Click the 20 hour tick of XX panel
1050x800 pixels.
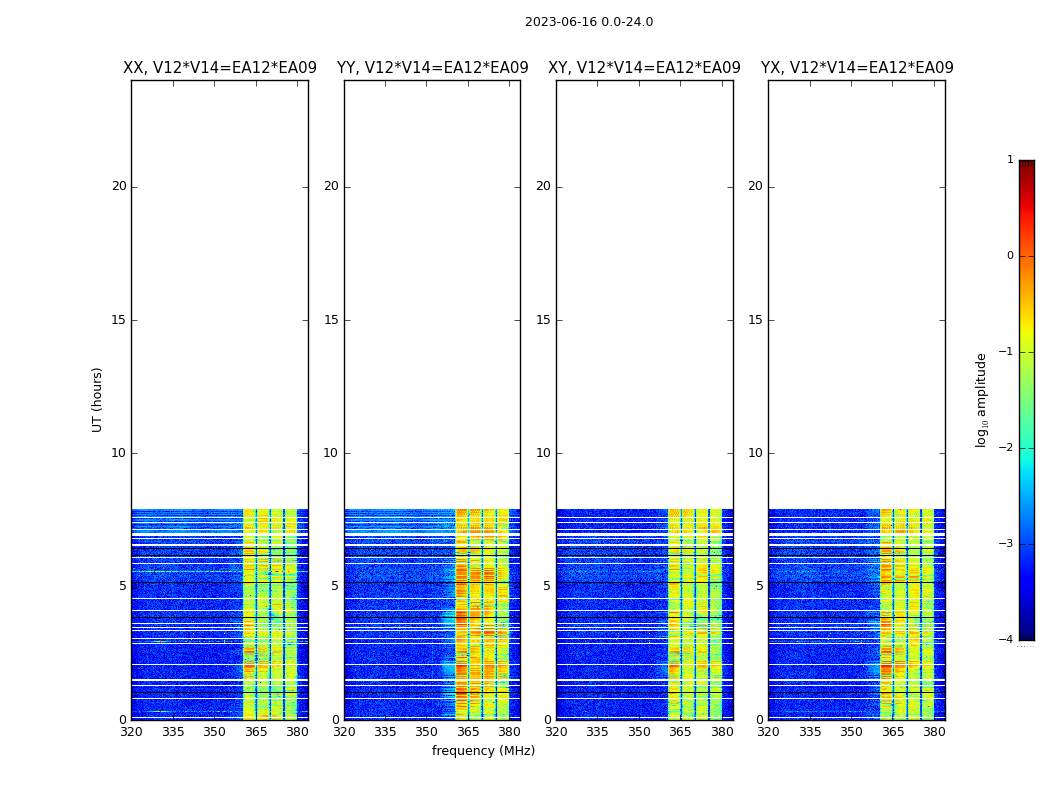point(119,186)
